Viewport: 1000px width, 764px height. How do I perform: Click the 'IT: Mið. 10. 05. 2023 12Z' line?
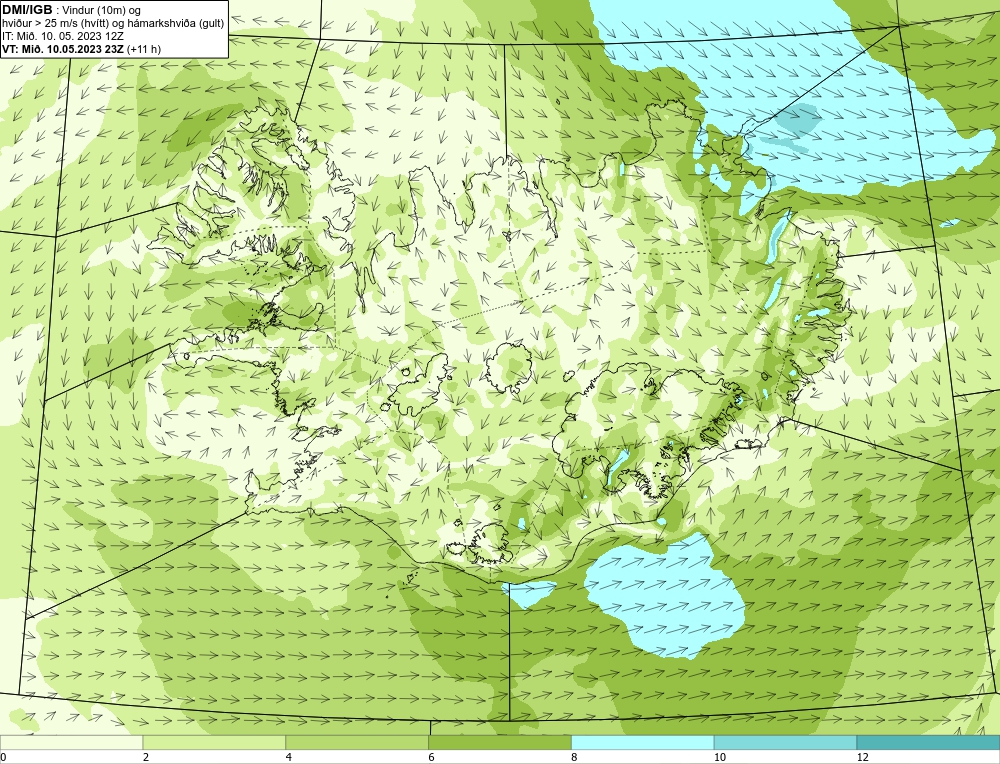coord(62,36)
